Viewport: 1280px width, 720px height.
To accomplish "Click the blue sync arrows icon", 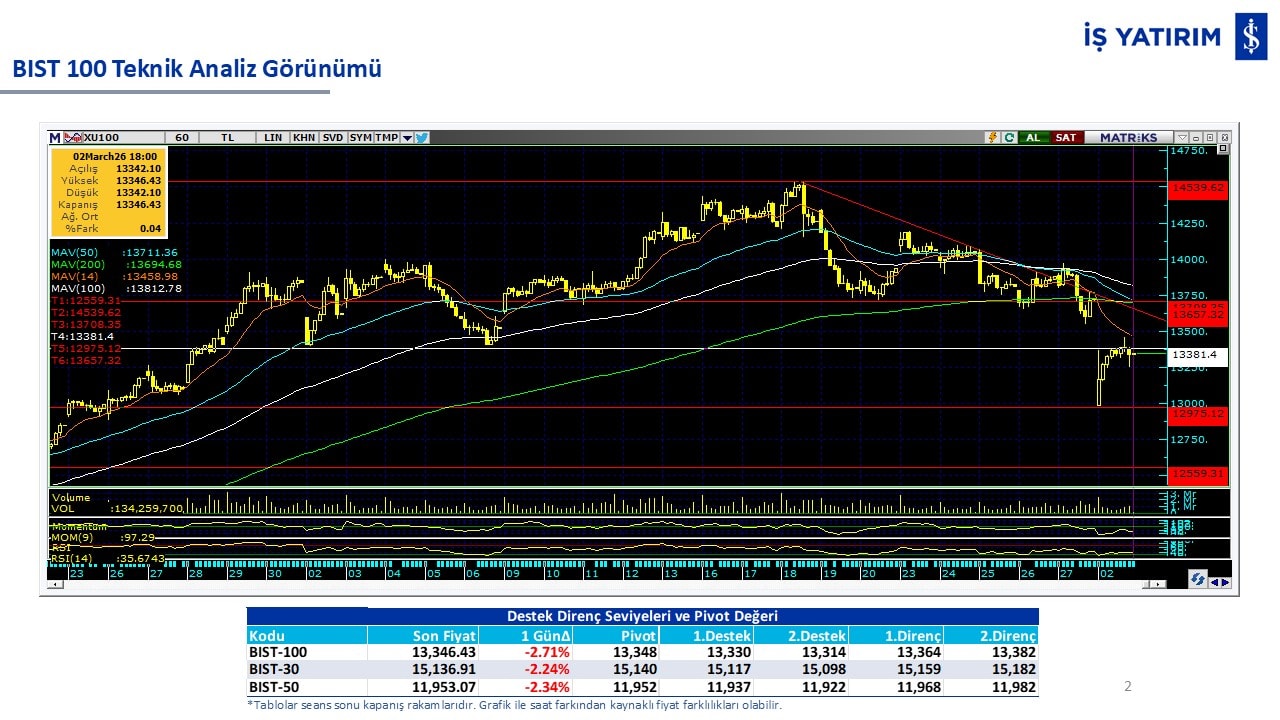I will pyautogui.click(x=1196, y=580).
